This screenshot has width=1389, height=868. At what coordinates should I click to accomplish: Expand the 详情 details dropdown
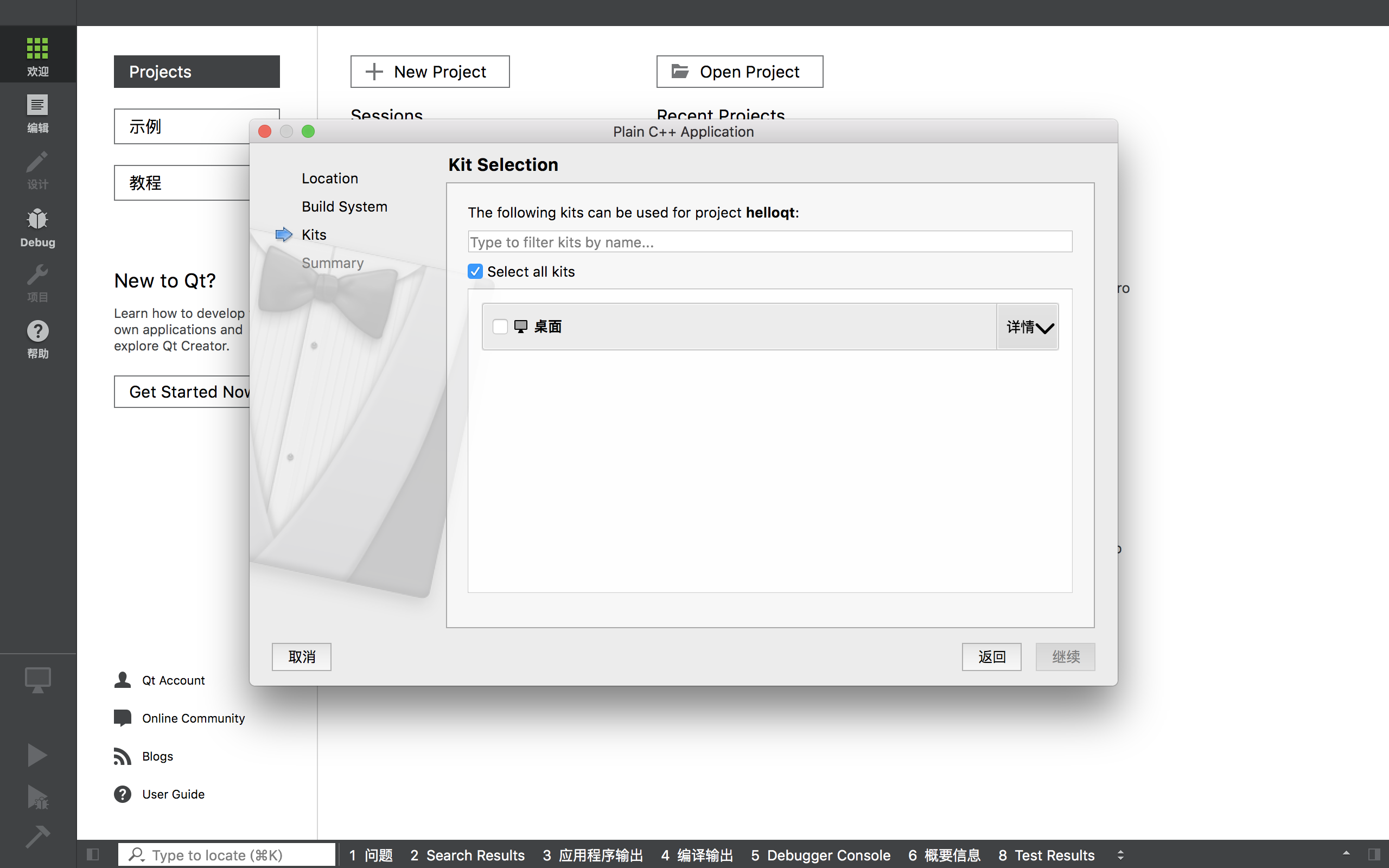tap(1028, 327)
